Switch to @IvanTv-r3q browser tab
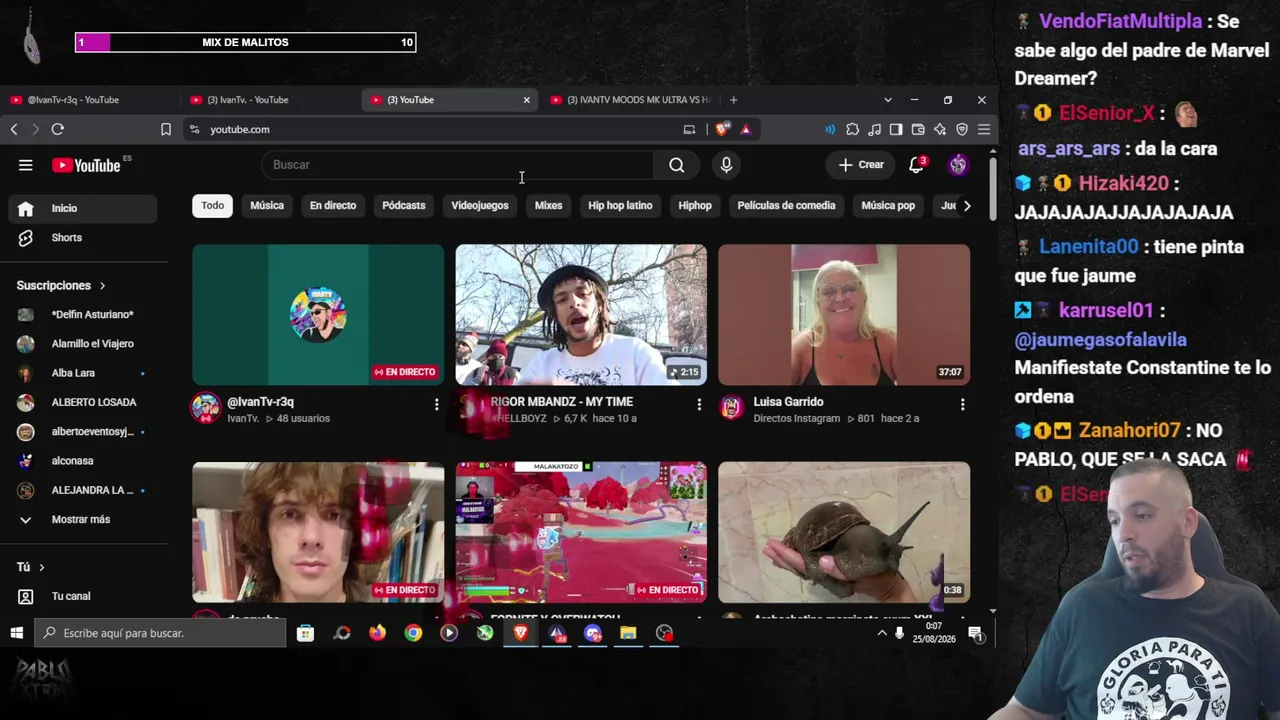This screenshot has height=720, width=1280. click(x=90, y=100)
